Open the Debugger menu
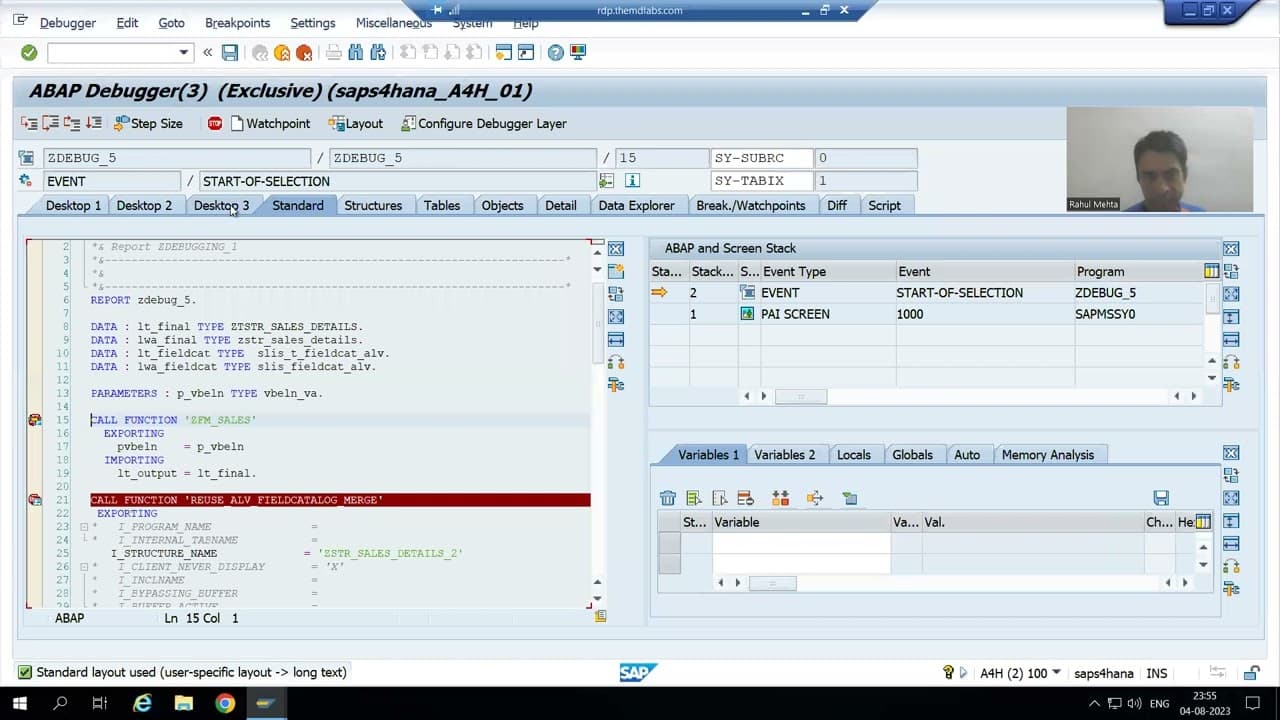This screenshot has width=1280, height=720. click(68, 23)
